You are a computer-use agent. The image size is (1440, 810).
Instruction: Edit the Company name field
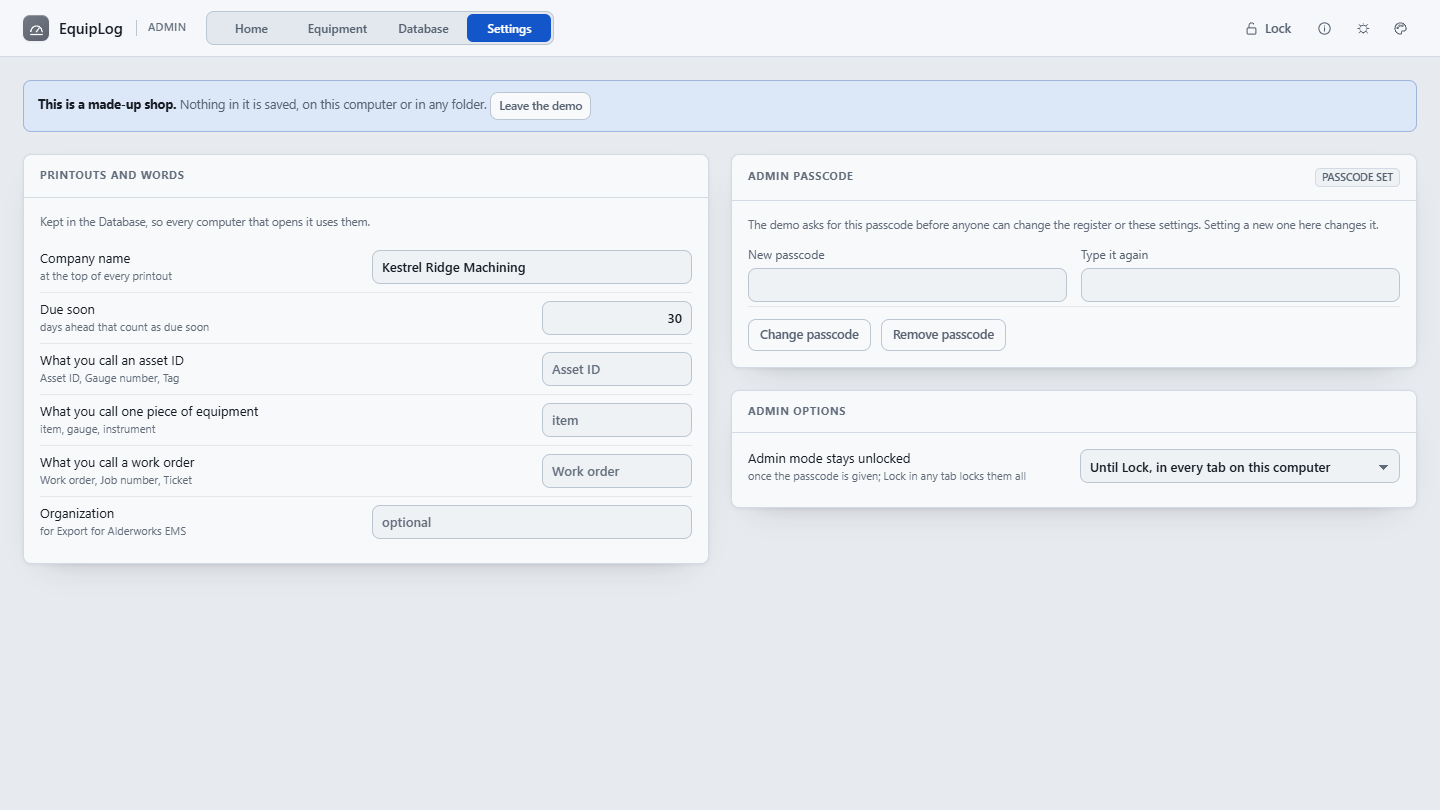click(532, 267)
